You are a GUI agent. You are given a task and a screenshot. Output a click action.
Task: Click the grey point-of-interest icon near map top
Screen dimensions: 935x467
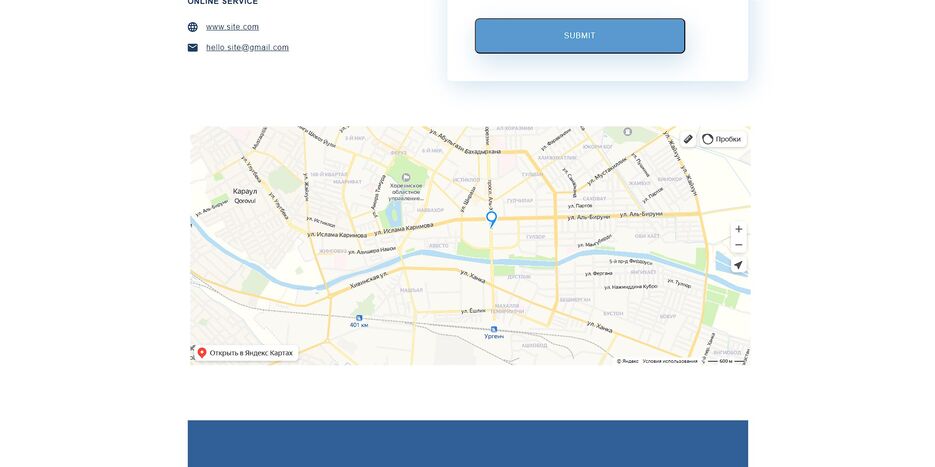627,132
